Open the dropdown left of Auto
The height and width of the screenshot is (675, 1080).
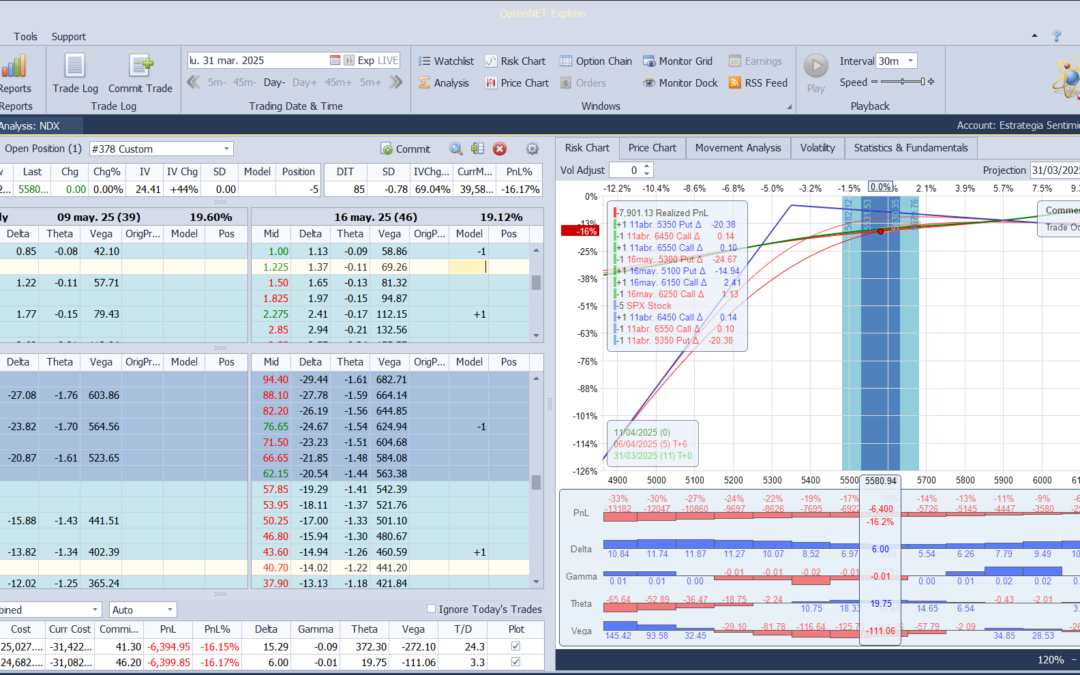pyautogui.click(x=95, y=610)
